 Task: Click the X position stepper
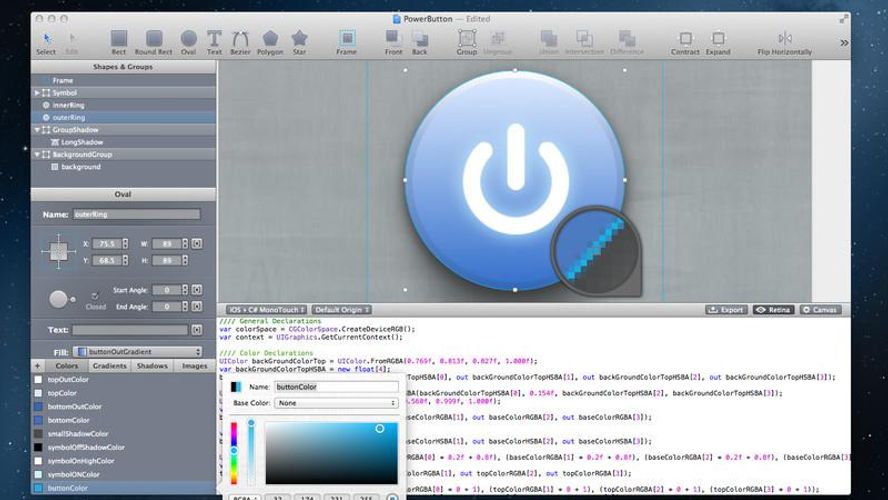click(x=125, y=243)
